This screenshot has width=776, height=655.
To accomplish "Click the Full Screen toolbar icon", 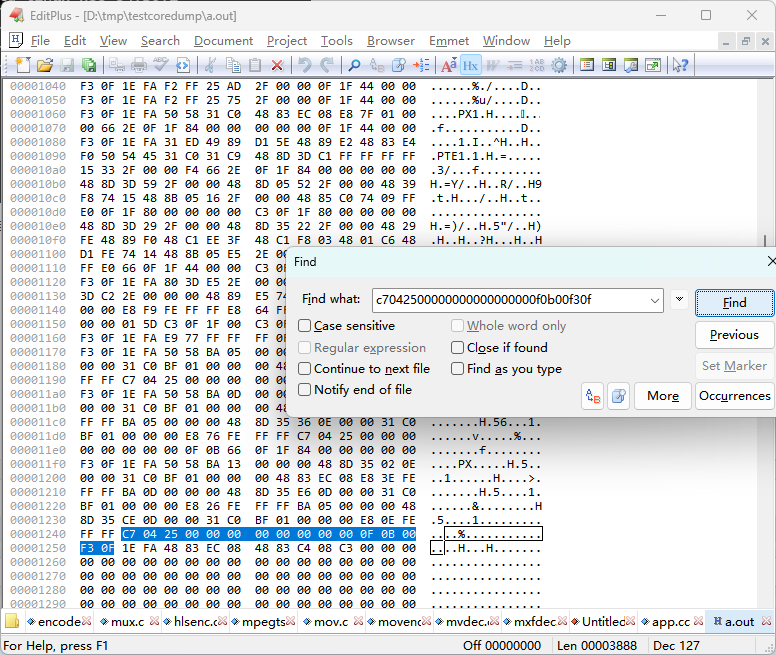I will 653,65.
